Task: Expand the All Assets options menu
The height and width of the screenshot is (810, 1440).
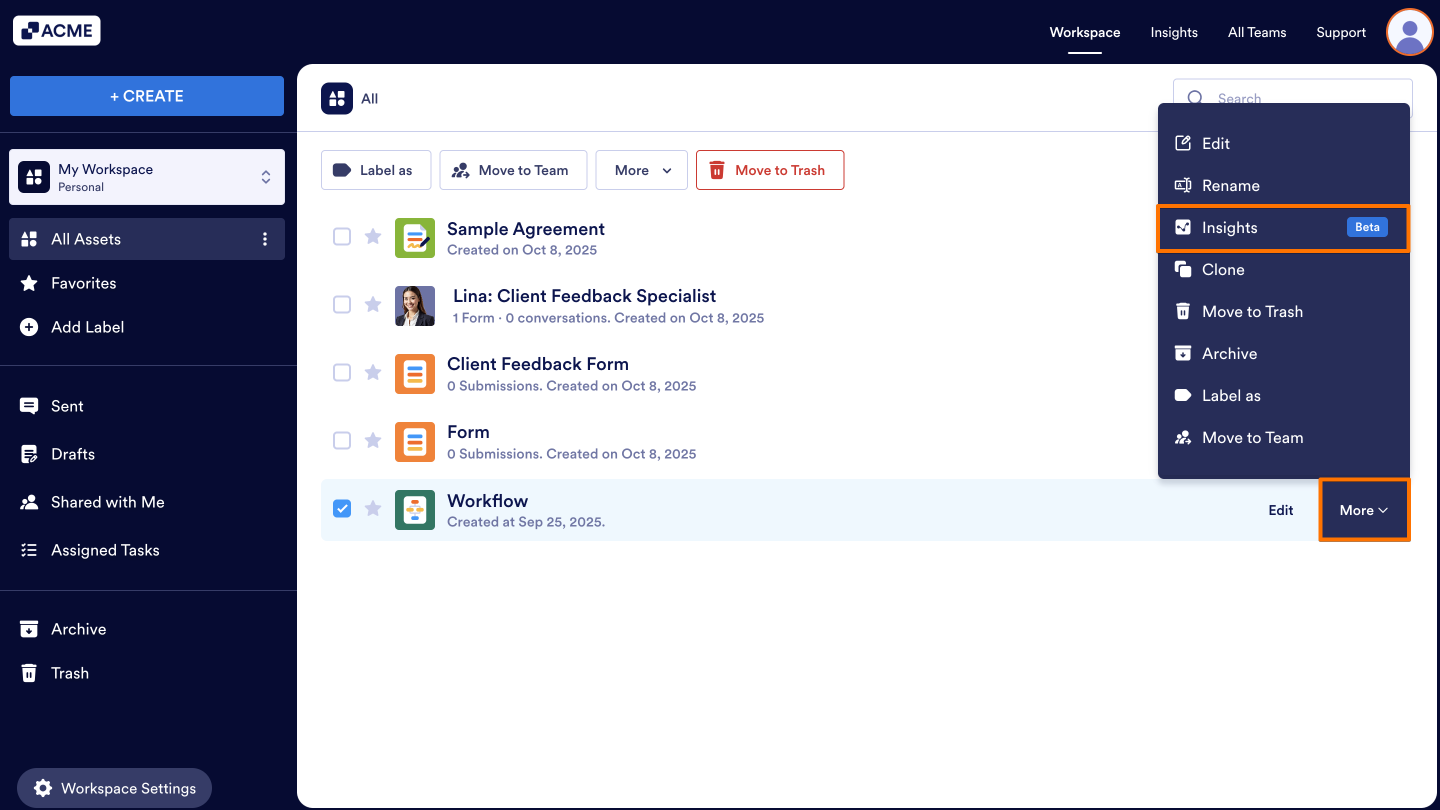Action: [x=265, y=239]
